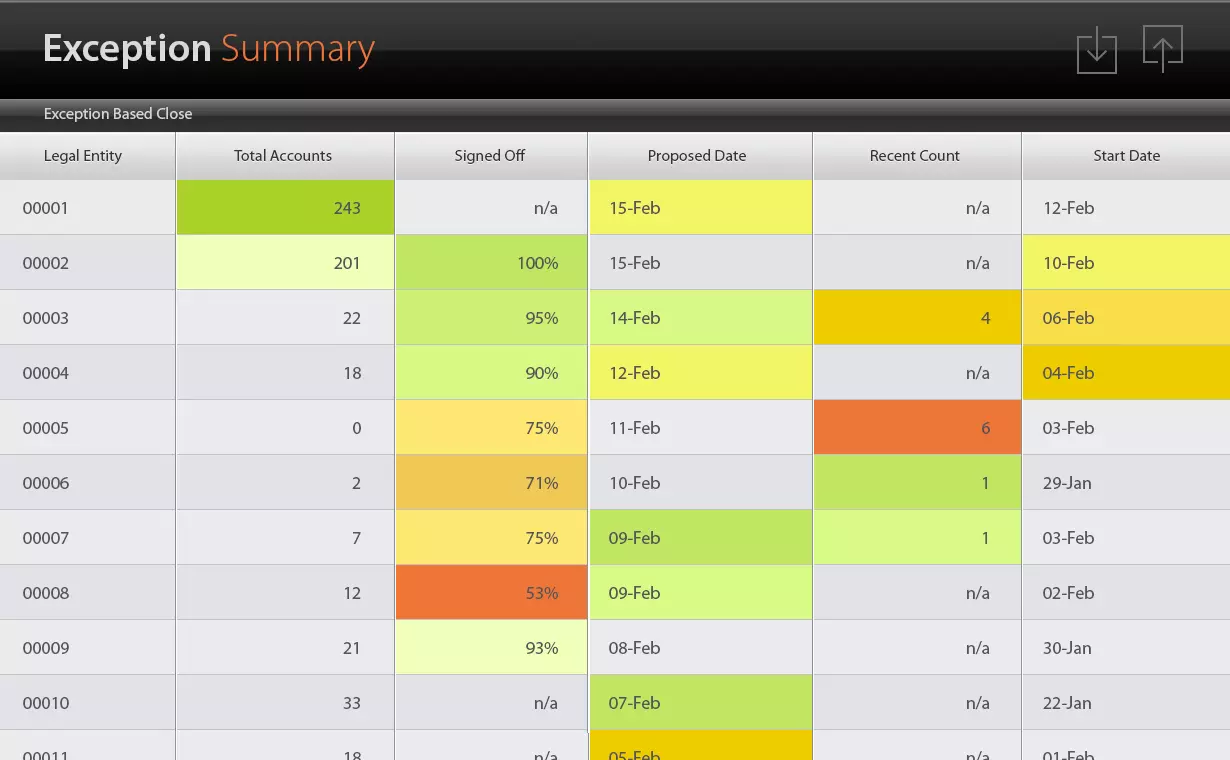The width and height of the screenshot is (1230, 760).
Task: Select legal entity 00010
Action: [x=87, y=703]
